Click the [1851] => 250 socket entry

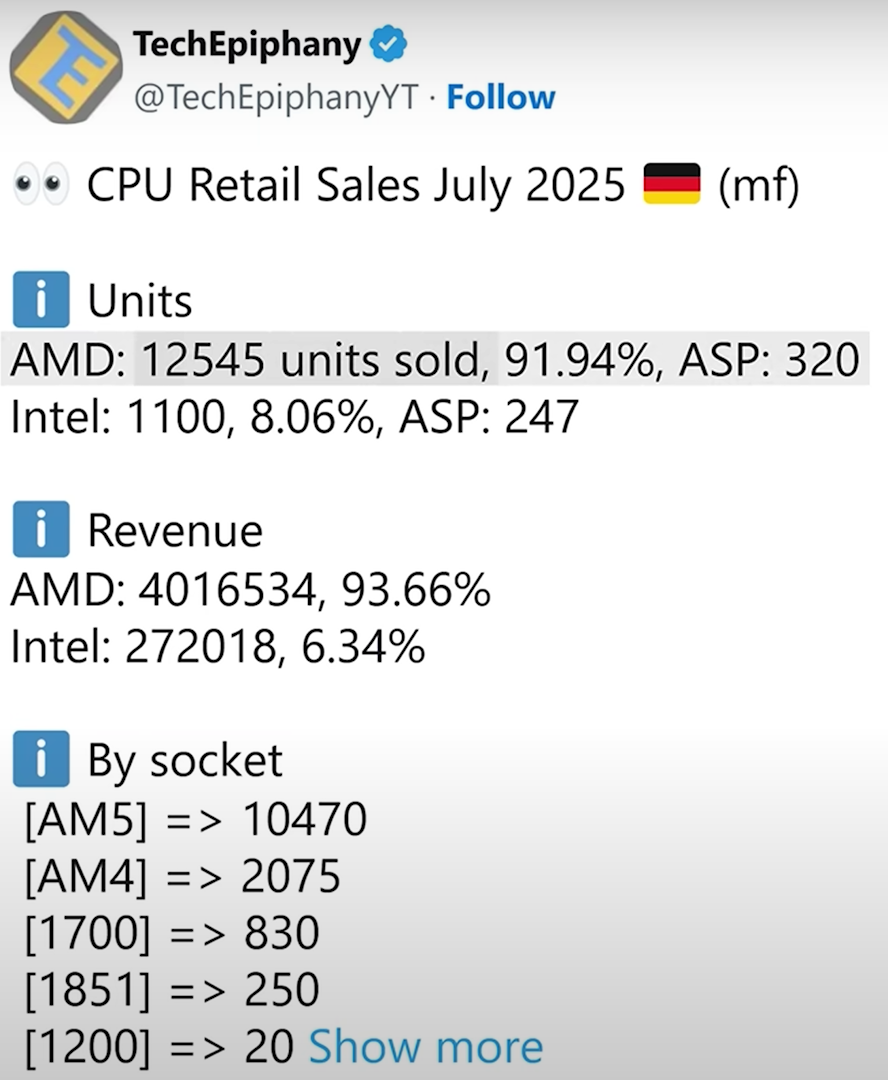[172, 990]
